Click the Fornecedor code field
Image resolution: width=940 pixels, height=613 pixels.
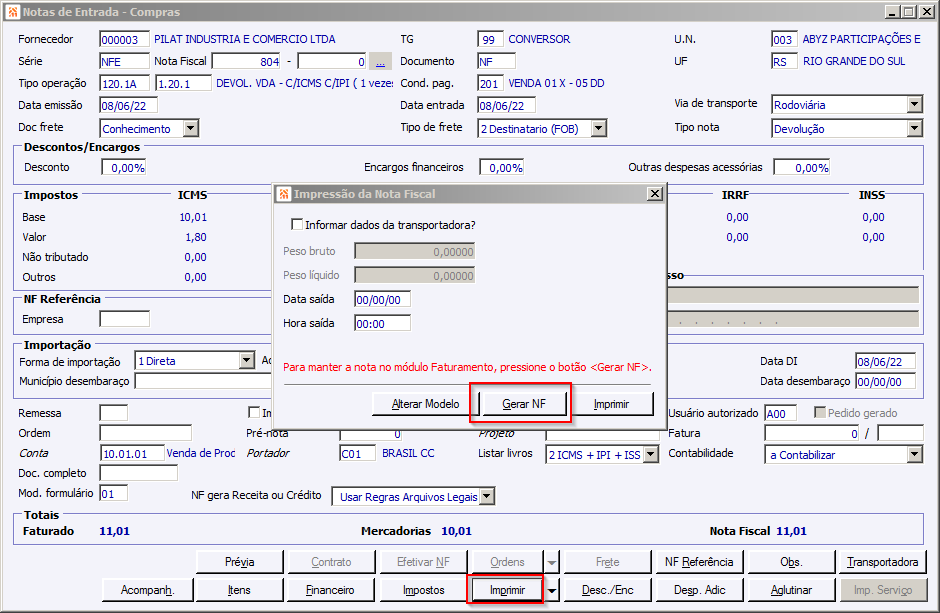[124, 40]
